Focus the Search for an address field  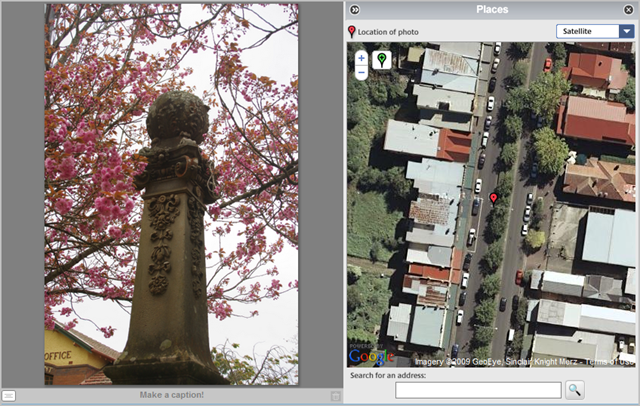coord(478,390)
